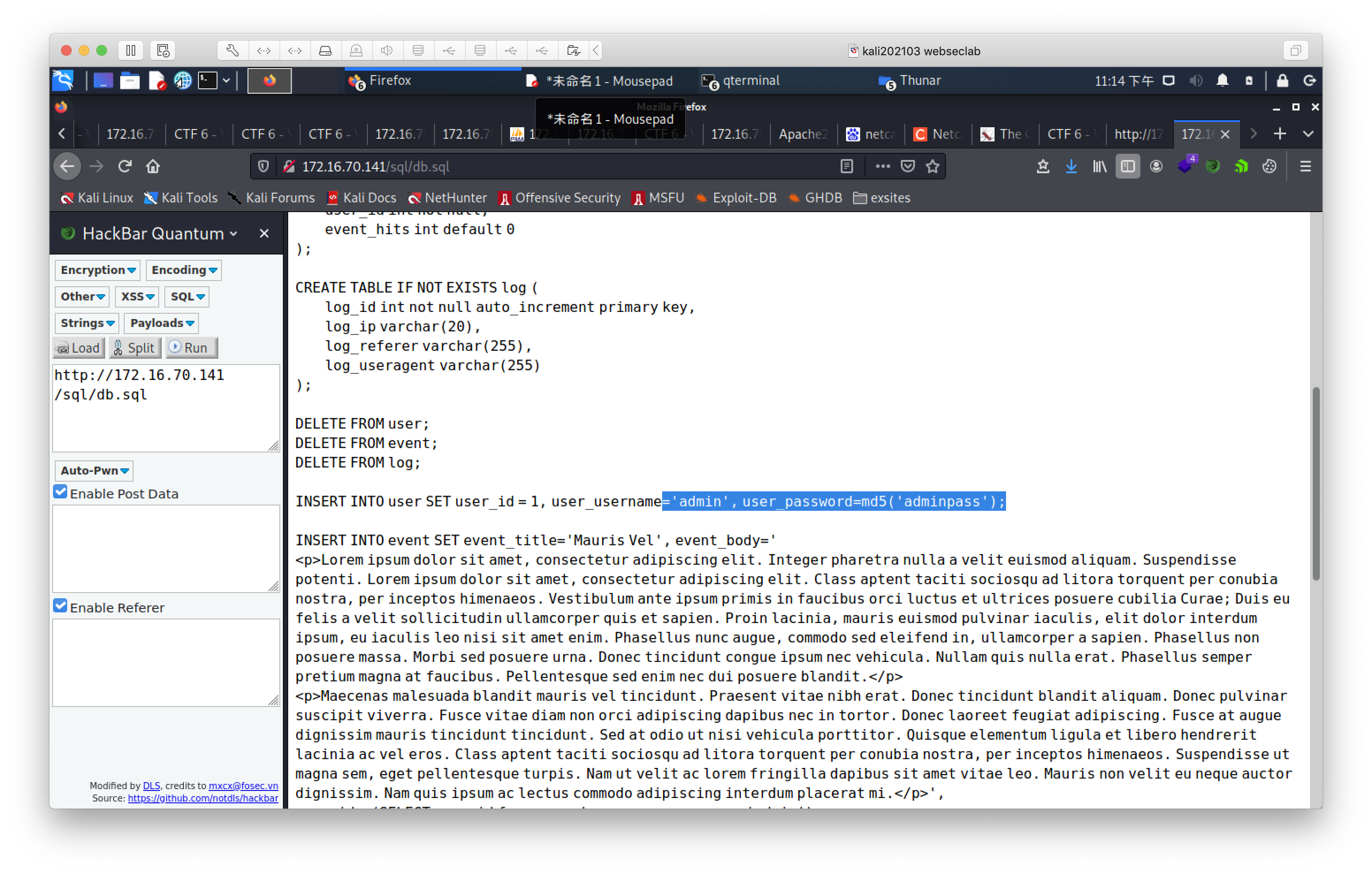
Task: Expand the Encoding dropdown
Action: tap(183, 270)
